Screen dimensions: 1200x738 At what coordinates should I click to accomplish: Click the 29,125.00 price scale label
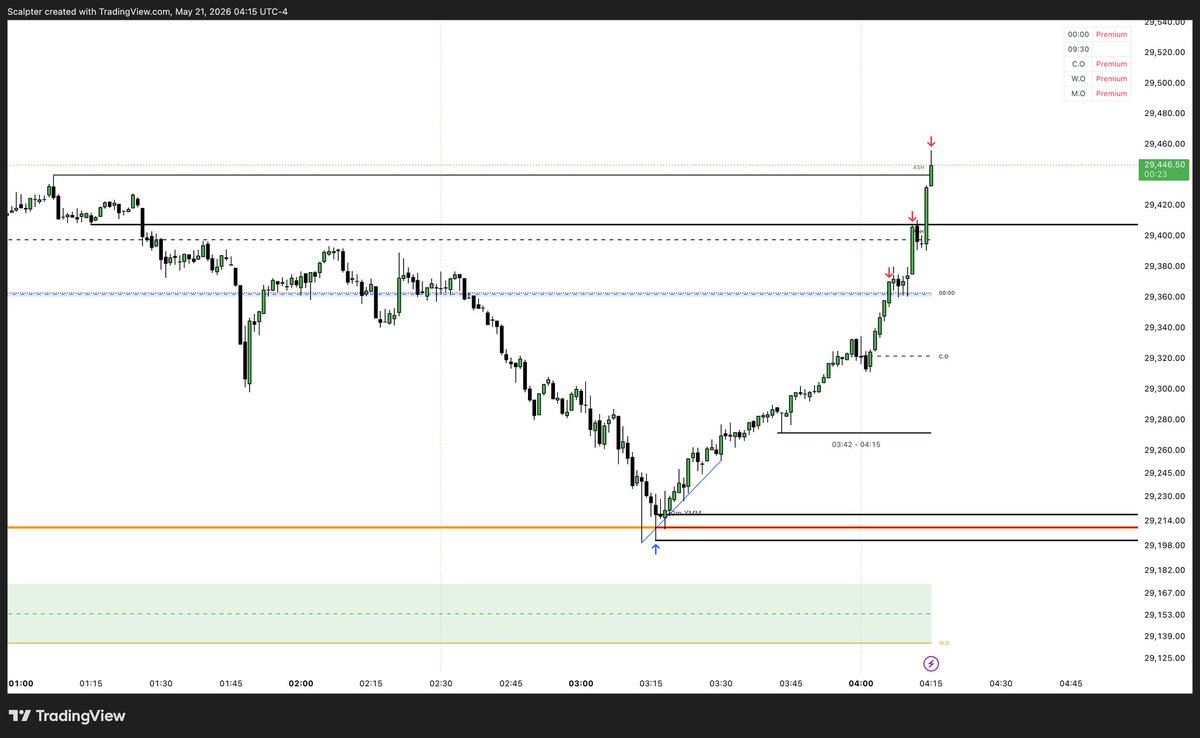(x=1165, y=658)
